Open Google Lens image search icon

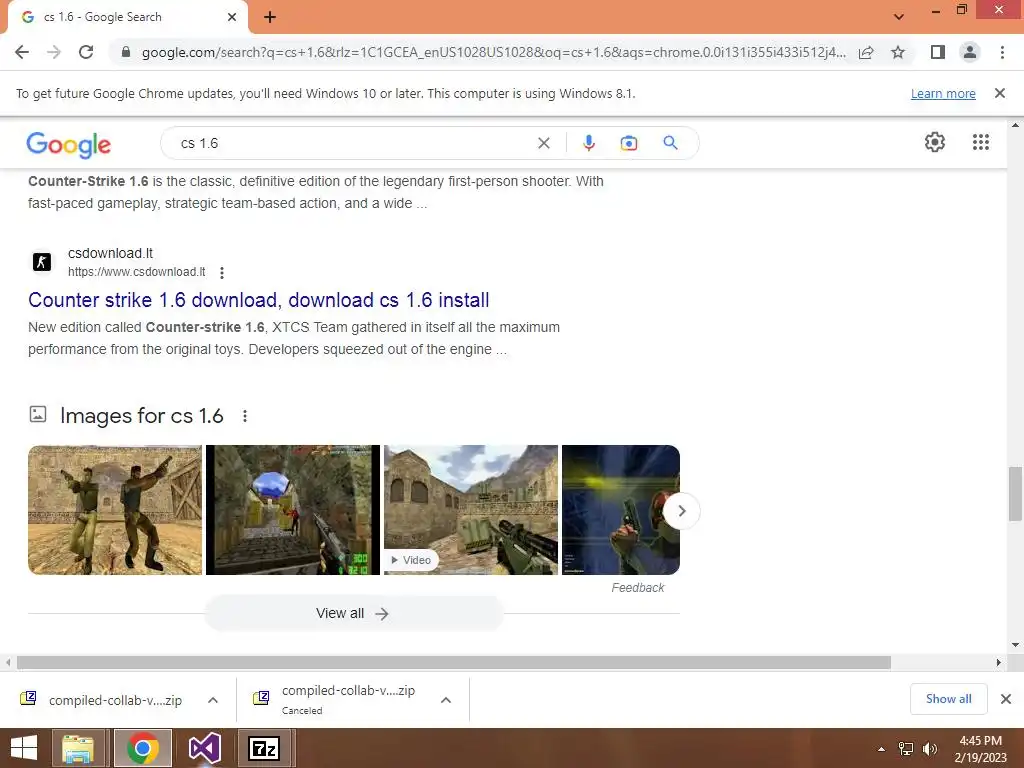coord(628,143)
